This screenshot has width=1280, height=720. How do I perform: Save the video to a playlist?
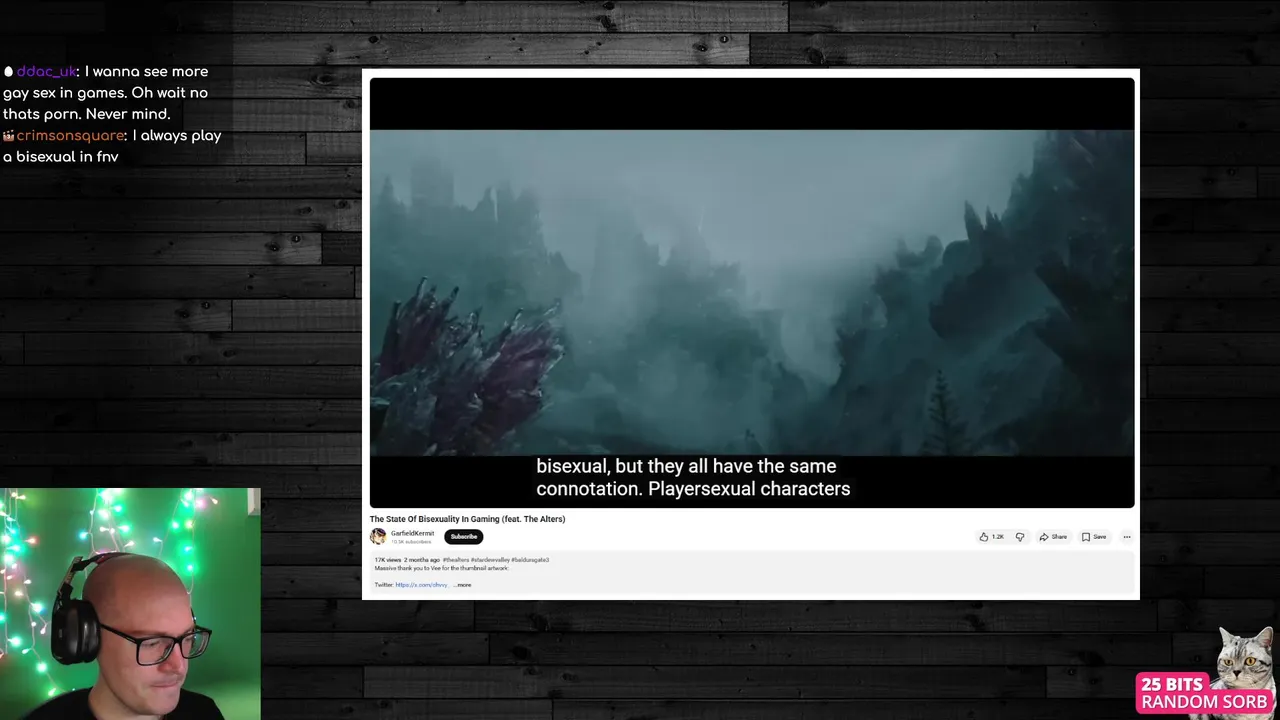coord(1094,537)
